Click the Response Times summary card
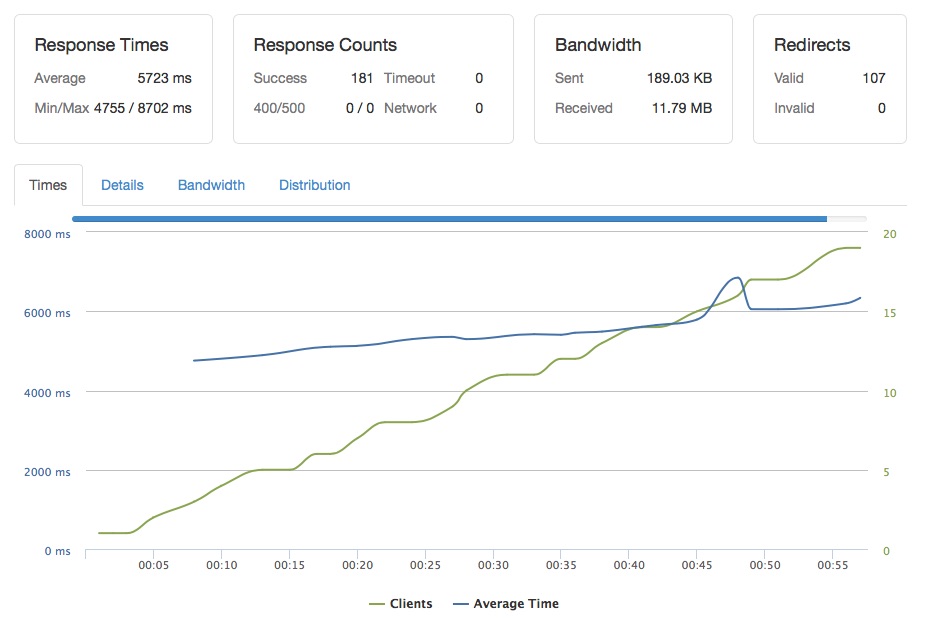Viewport: 947px width, 618px height. [x=114, y=79]
